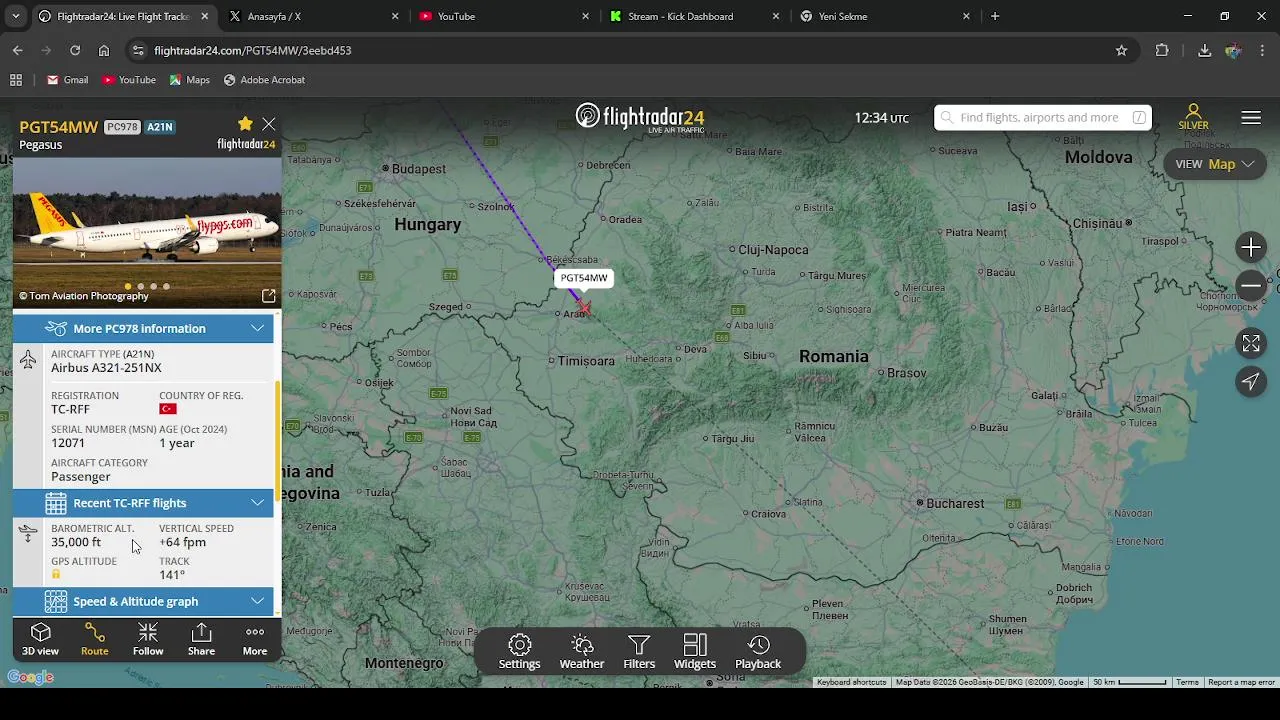
Task: Open the aircraft photo in new window
Action: [269, 296]
